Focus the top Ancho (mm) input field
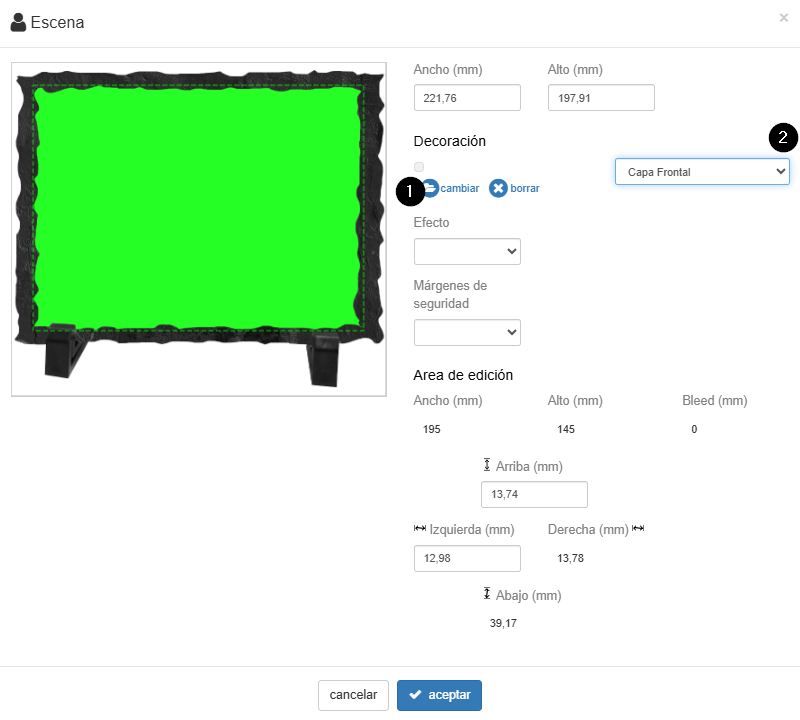Screen dimensions: 800x720 click(467, 97)
